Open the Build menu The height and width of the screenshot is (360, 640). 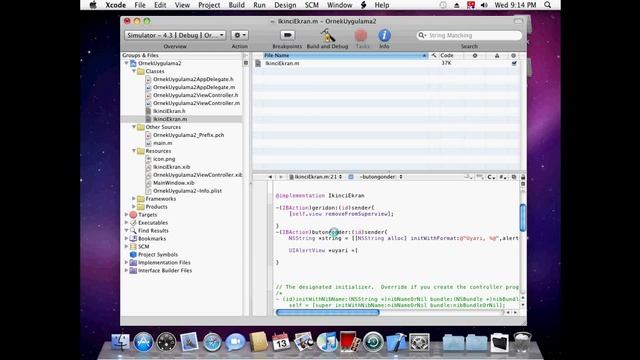pos(236,5)
